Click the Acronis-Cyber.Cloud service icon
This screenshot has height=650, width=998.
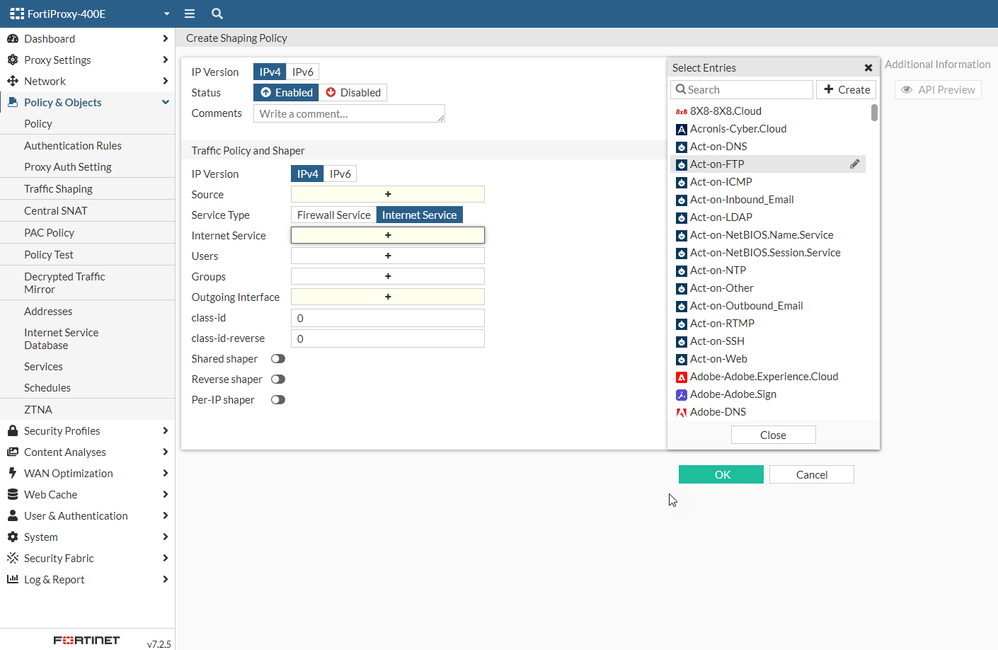(x=681, y=129)
